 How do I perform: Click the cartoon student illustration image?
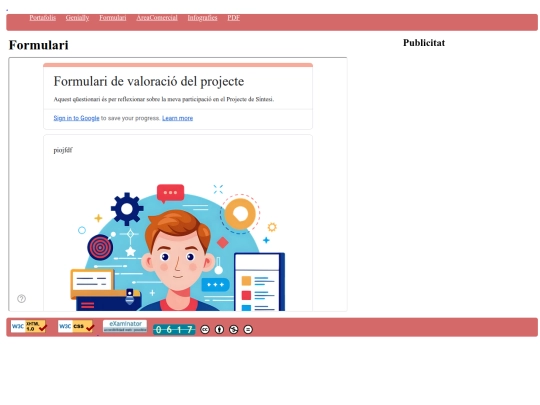coord(178,247)
